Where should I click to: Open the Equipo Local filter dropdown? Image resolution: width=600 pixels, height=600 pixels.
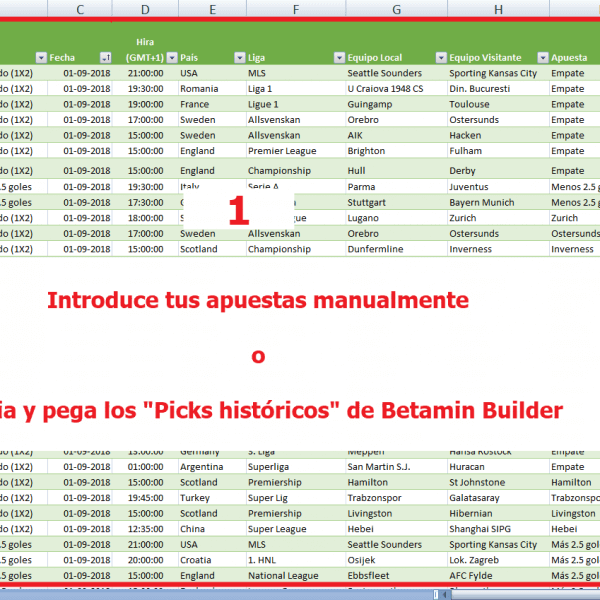click(x=441, y=57)
